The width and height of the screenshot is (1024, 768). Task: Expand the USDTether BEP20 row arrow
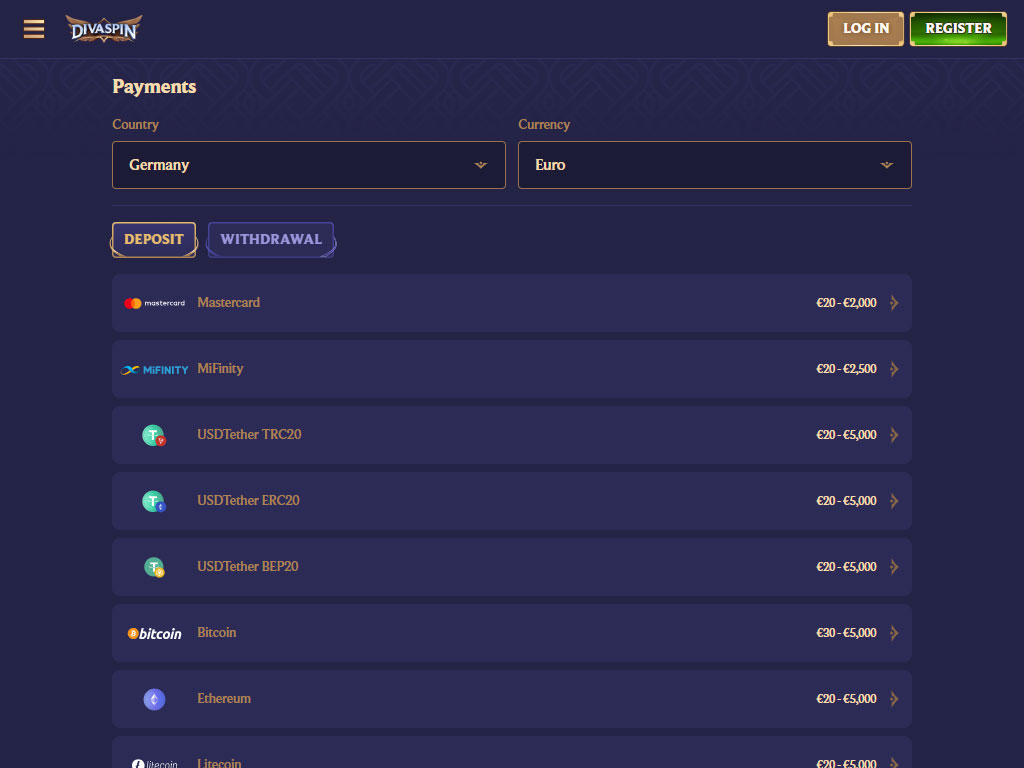pyautogui.click(x=894, y=567)
